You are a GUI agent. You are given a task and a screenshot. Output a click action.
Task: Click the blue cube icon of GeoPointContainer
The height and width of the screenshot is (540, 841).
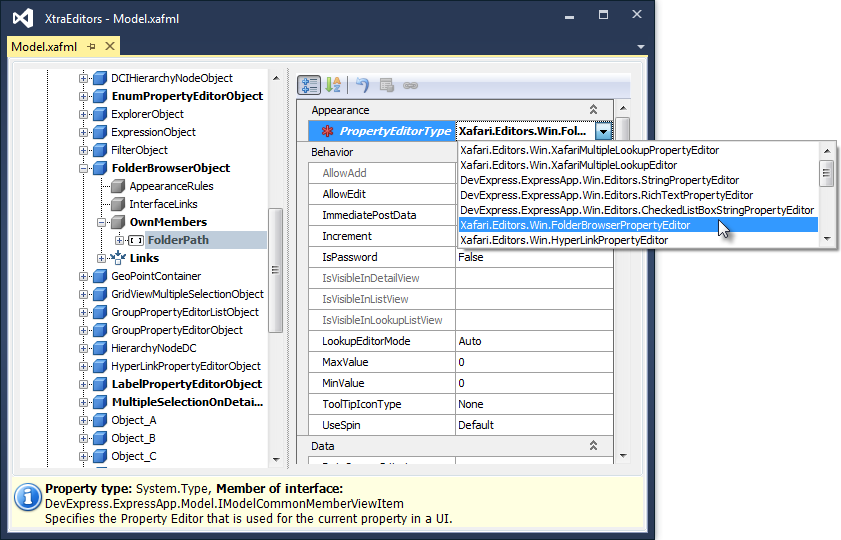[100, 276]
